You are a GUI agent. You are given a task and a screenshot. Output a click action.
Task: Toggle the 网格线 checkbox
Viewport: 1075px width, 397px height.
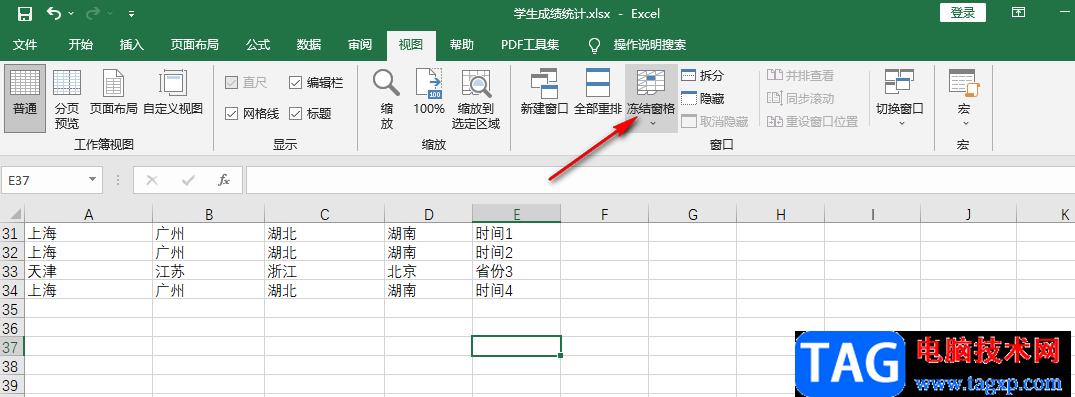coord(252,113)
